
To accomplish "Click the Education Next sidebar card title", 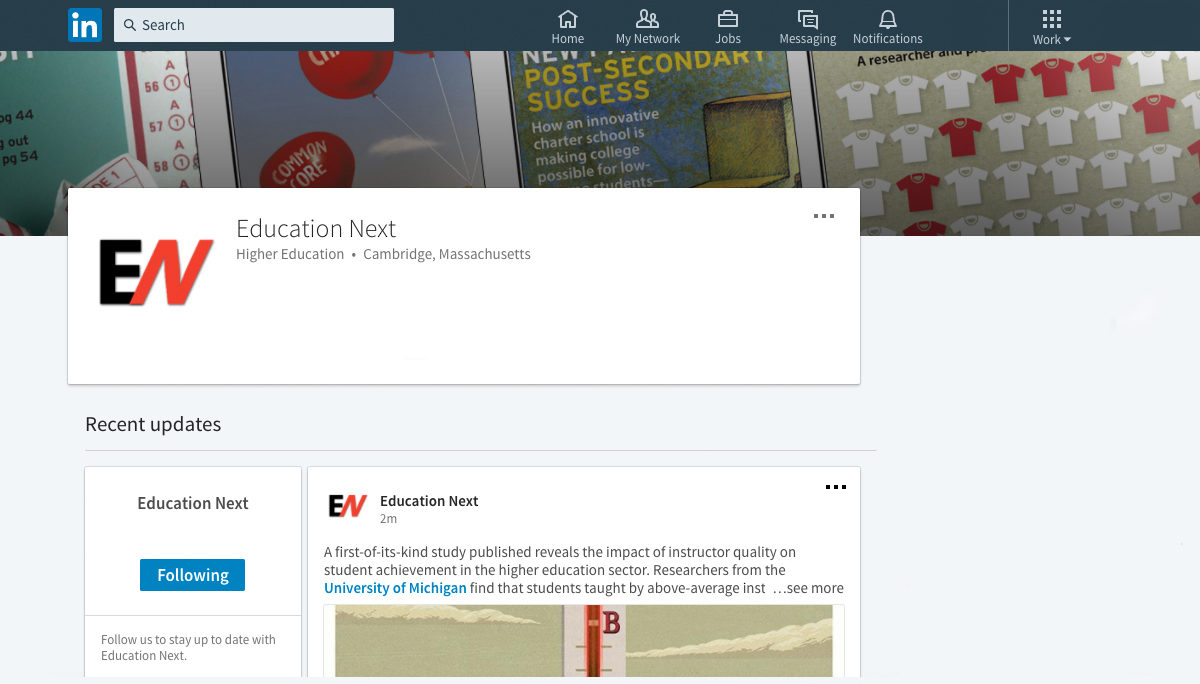I will [x=193, y=503].
